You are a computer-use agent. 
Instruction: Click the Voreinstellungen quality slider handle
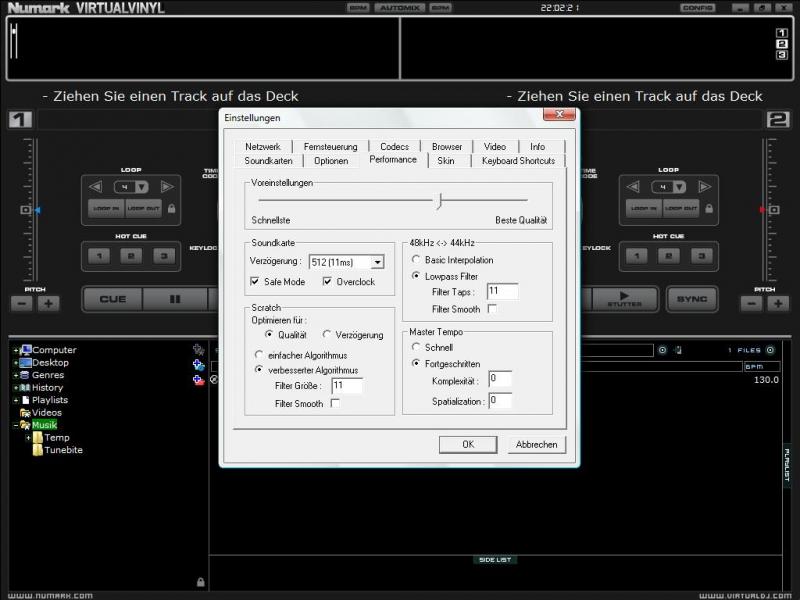pos(439,201)
